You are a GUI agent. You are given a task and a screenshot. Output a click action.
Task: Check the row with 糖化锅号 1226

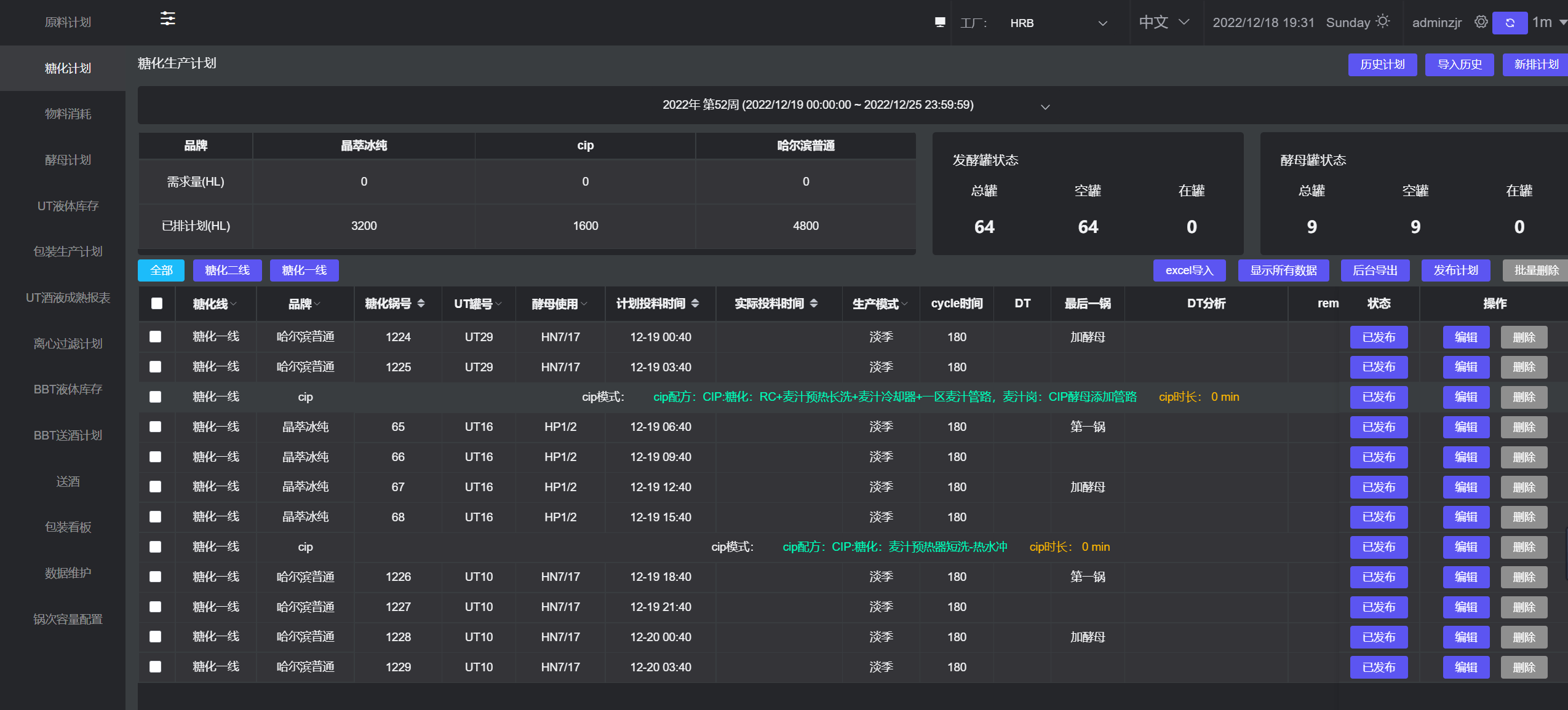click(156, 577)
